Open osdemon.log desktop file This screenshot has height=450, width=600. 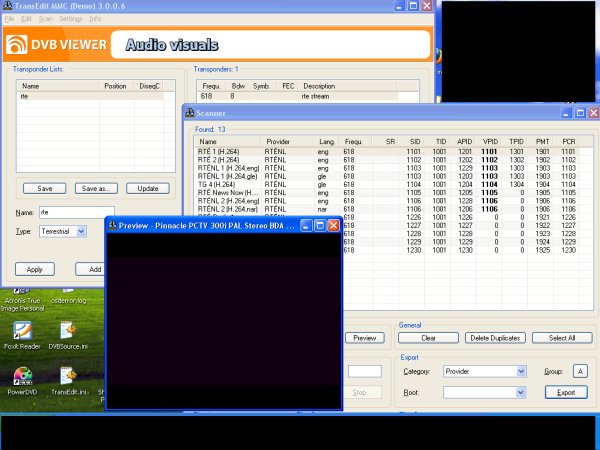pos(68,297)
